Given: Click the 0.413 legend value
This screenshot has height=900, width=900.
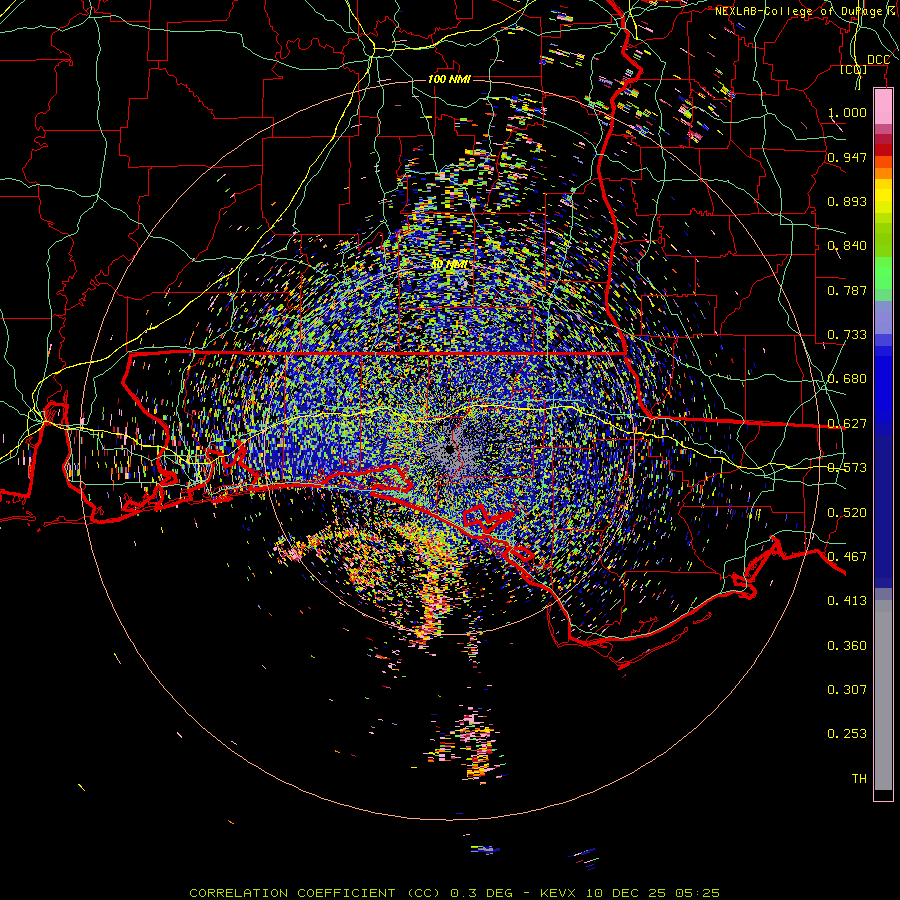Looking at the screenshot, I should (847, 601).
